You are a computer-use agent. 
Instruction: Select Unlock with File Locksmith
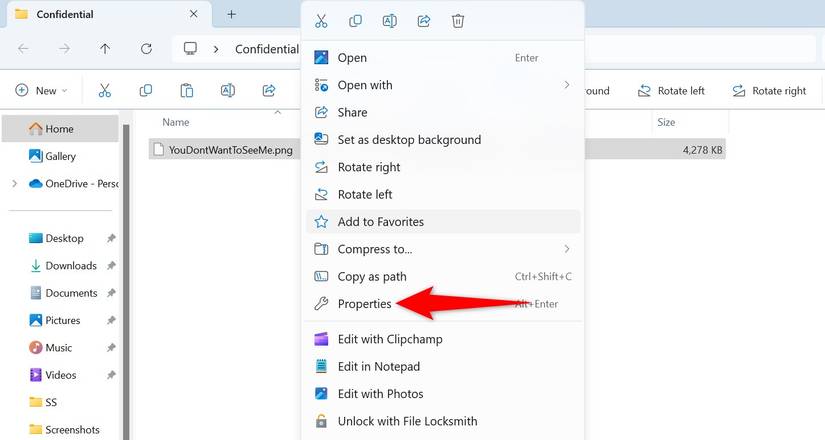[x=443, y=422]
